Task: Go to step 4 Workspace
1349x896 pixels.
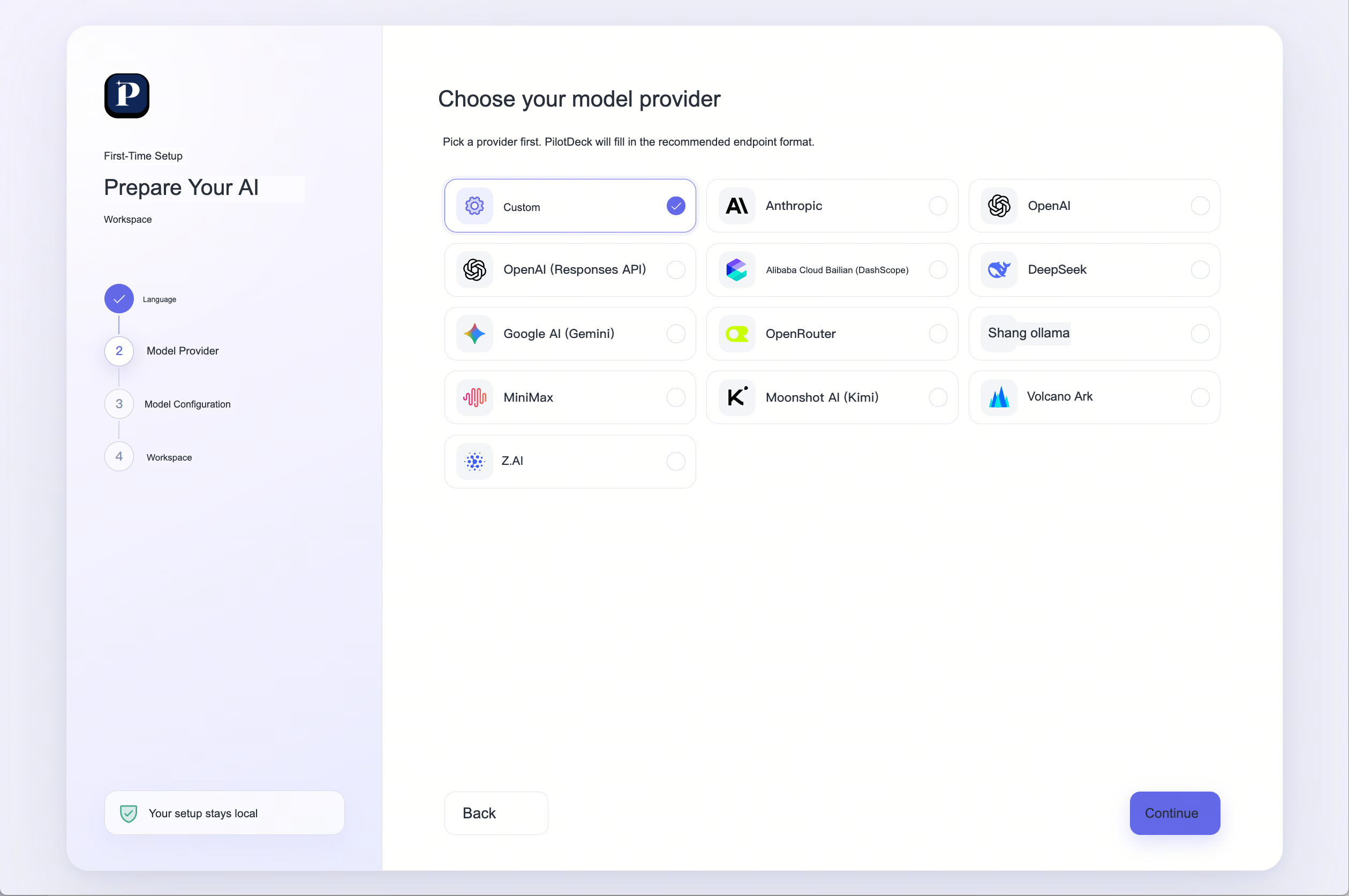Action: [x=119, y=457]
